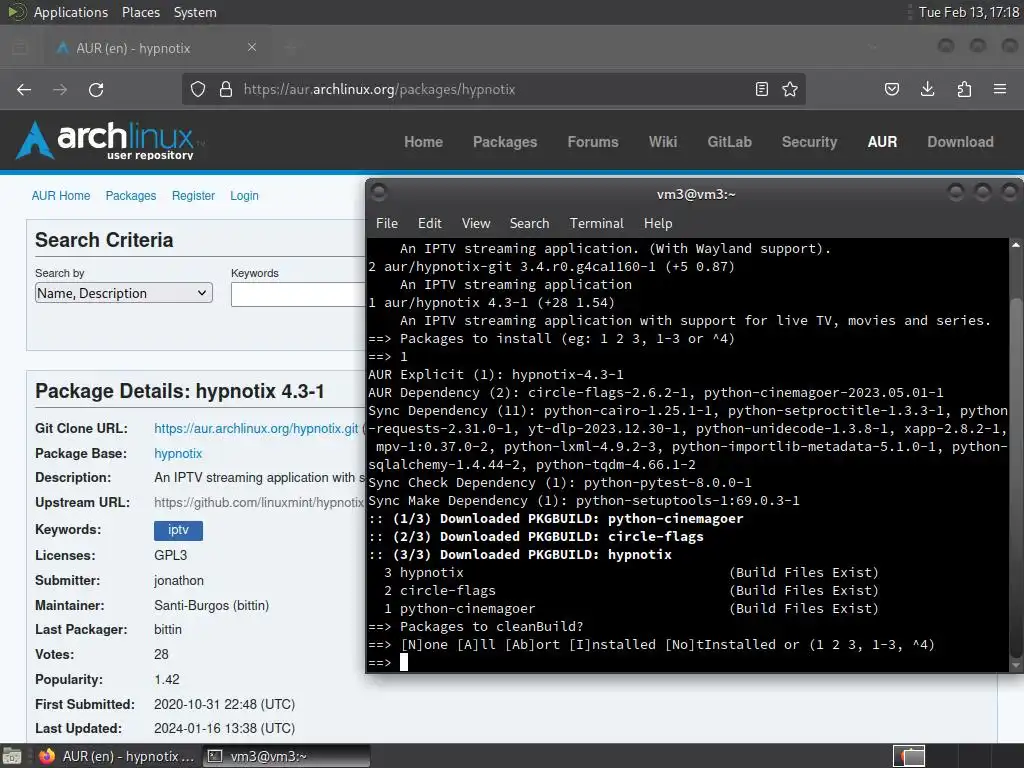Select the AUR (en) - hypnotix browser tab
The height and width of the screenshot is (768, 1024).
click(x=155, y=48)
